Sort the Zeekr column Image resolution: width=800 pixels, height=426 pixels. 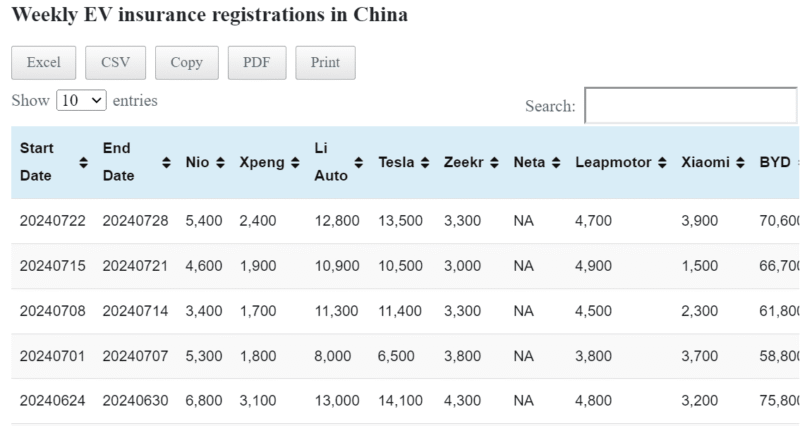coord(493,162)
